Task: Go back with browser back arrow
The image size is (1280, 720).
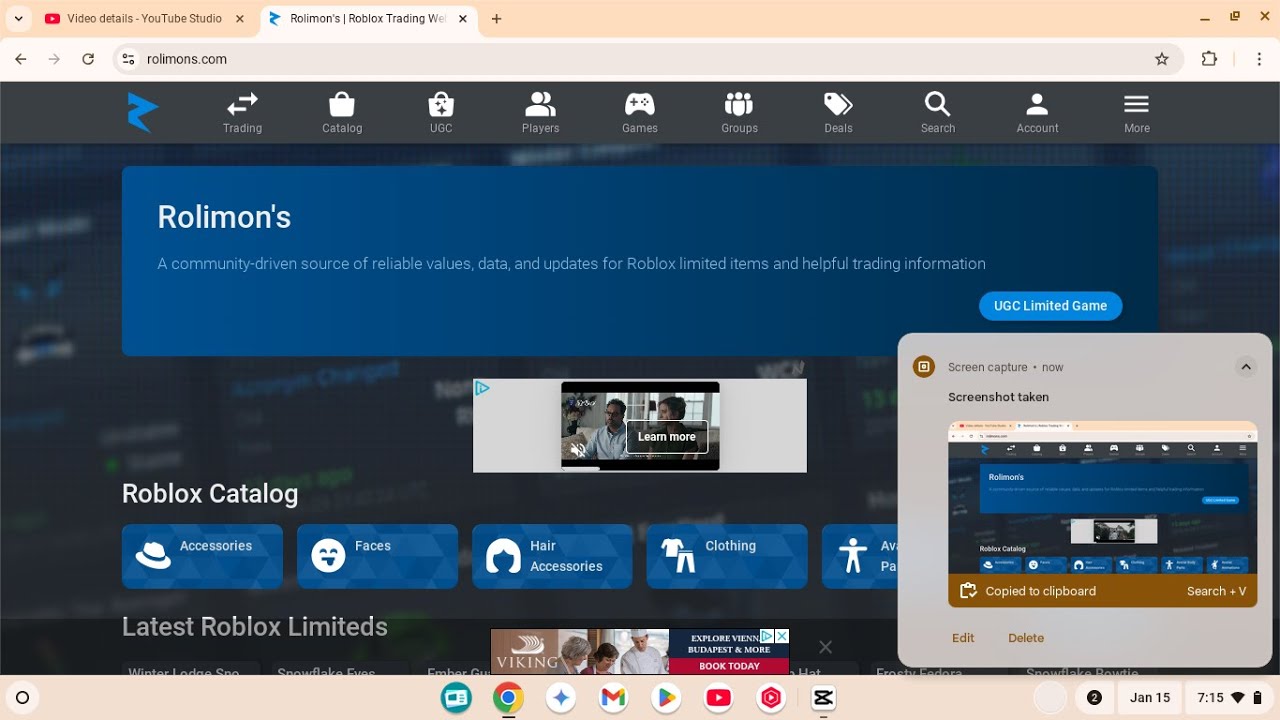Action: pos(21,59)
